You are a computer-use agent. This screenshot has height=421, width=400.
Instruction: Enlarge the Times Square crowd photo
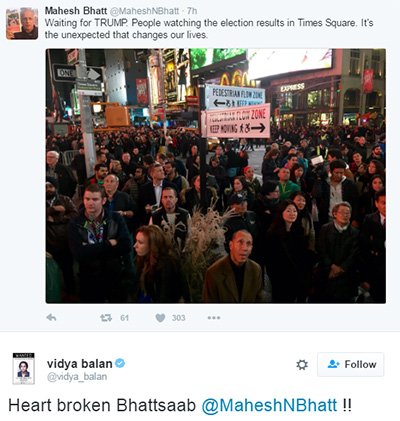coord(216,176)
